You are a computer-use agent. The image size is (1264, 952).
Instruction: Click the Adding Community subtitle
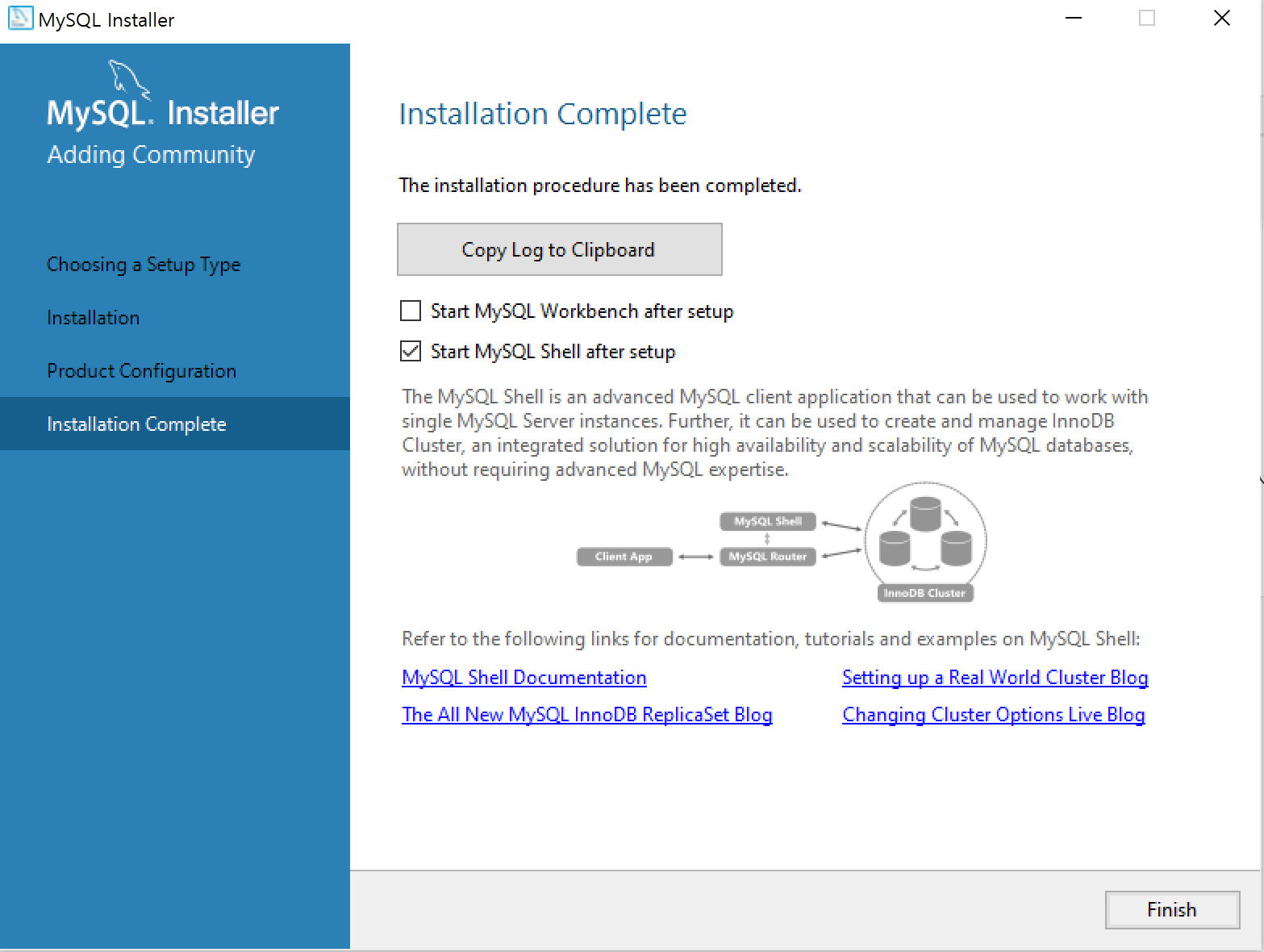(151, 154)
